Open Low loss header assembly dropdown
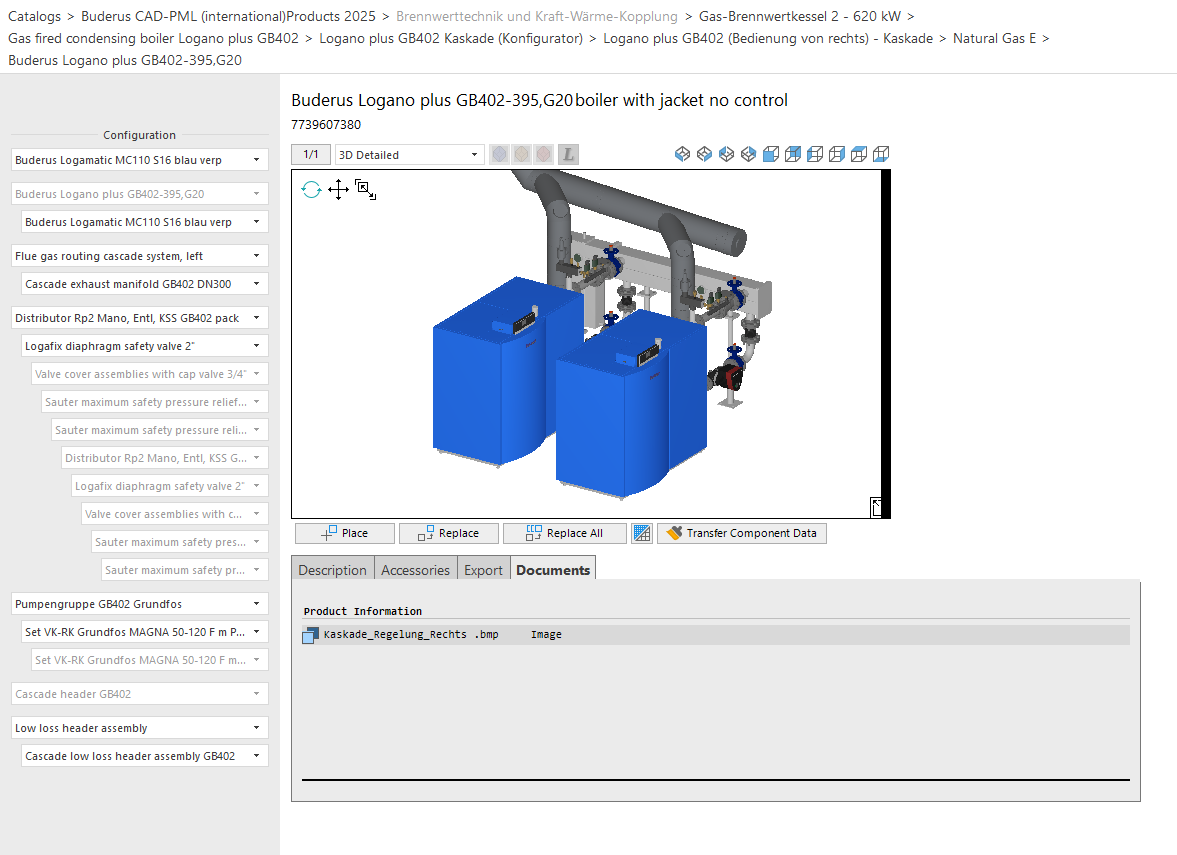 tap(140, 728)
